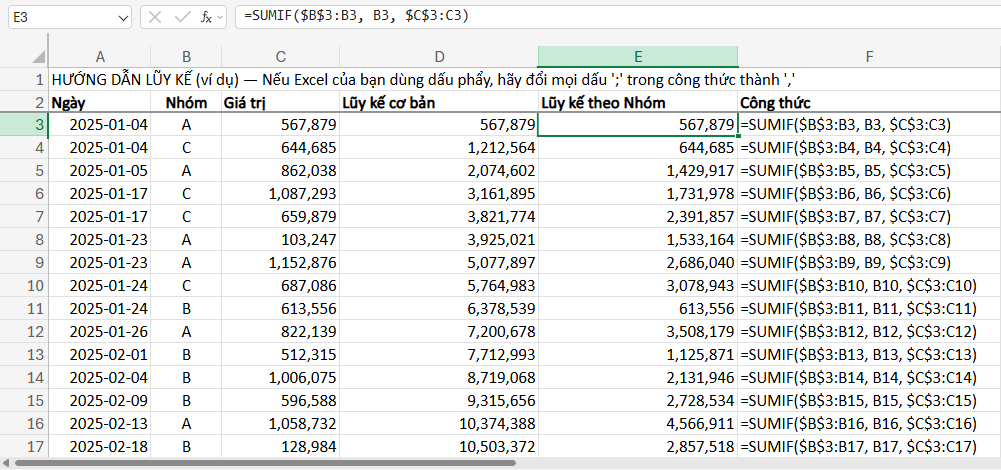Click the 'Lũy kế theo Nhóm' header cell
The width and height of the screenshot is (1001, 470).
tap(637, 102)
